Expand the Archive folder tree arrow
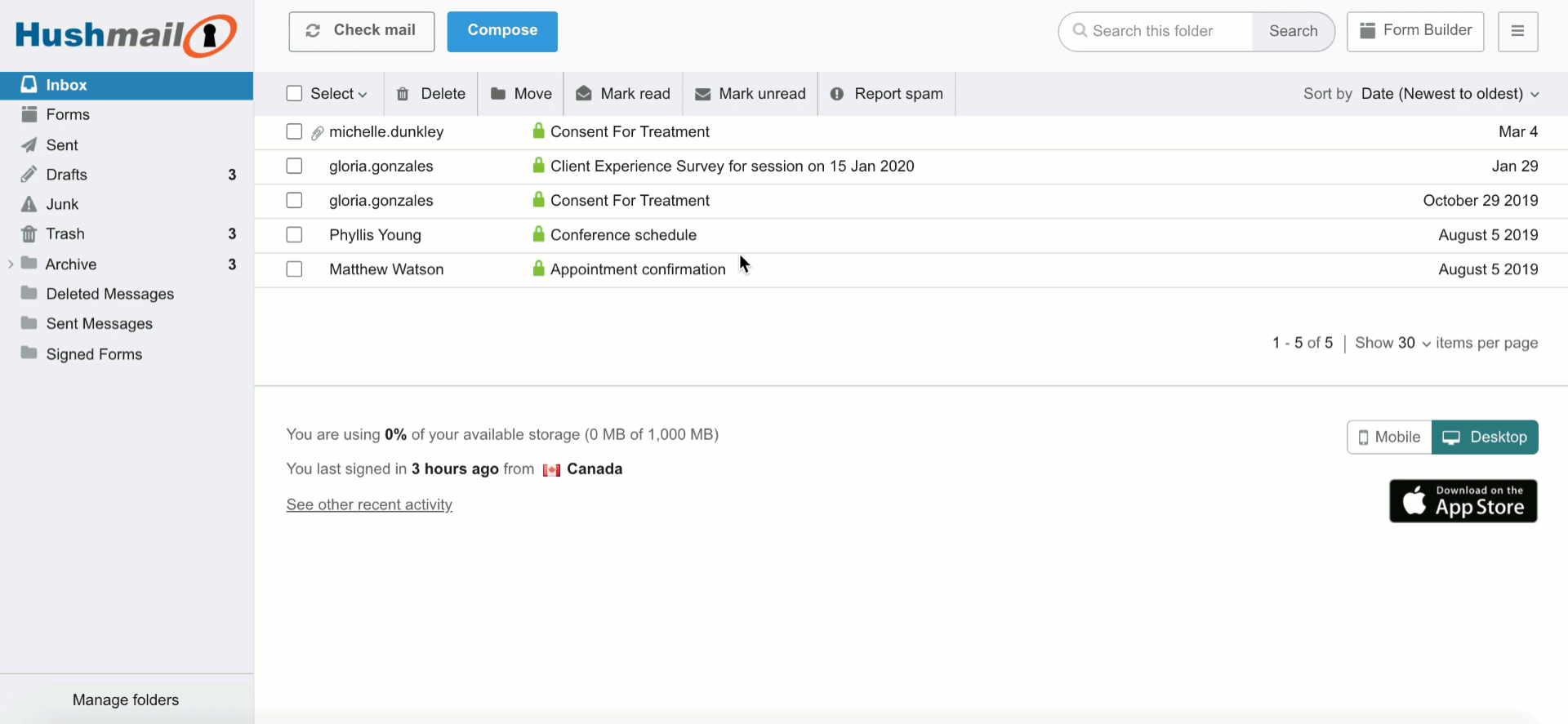Image resolution: width=1568 pixels, height=724 pixels. pyautogui.click(x=11, y=264)
